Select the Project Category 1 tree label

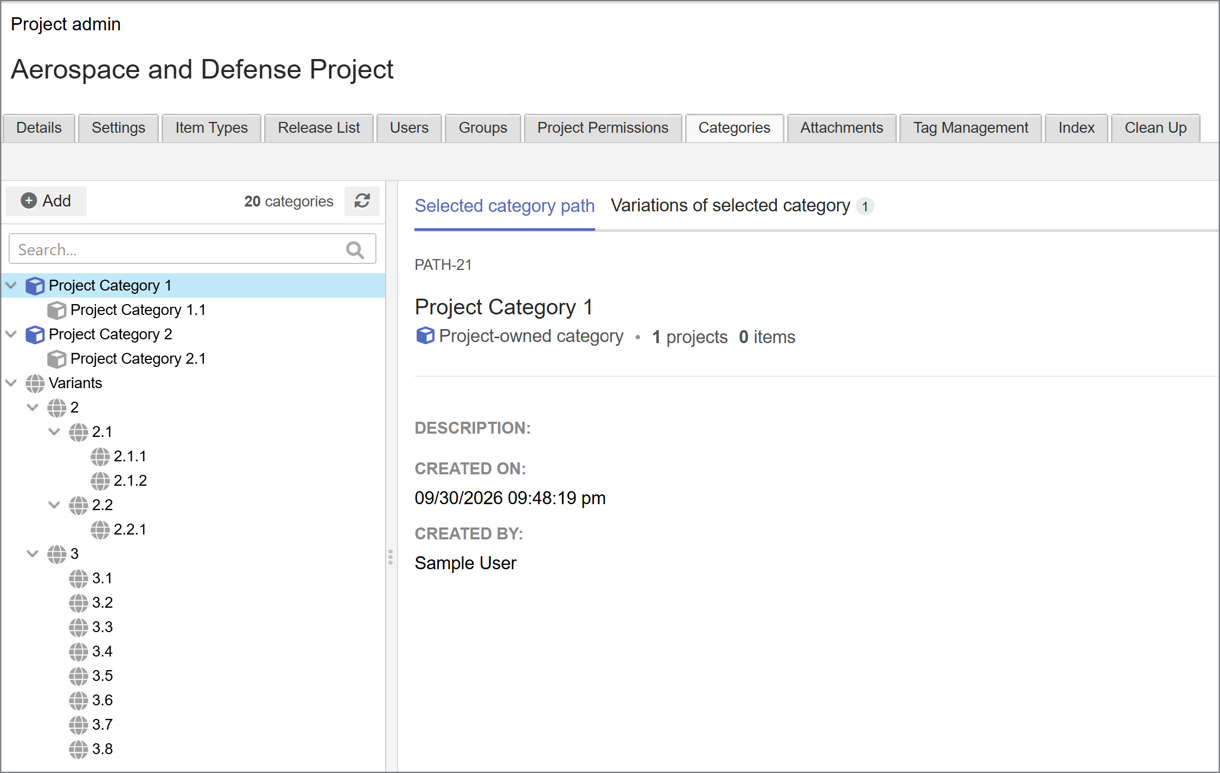pos(110,285)
